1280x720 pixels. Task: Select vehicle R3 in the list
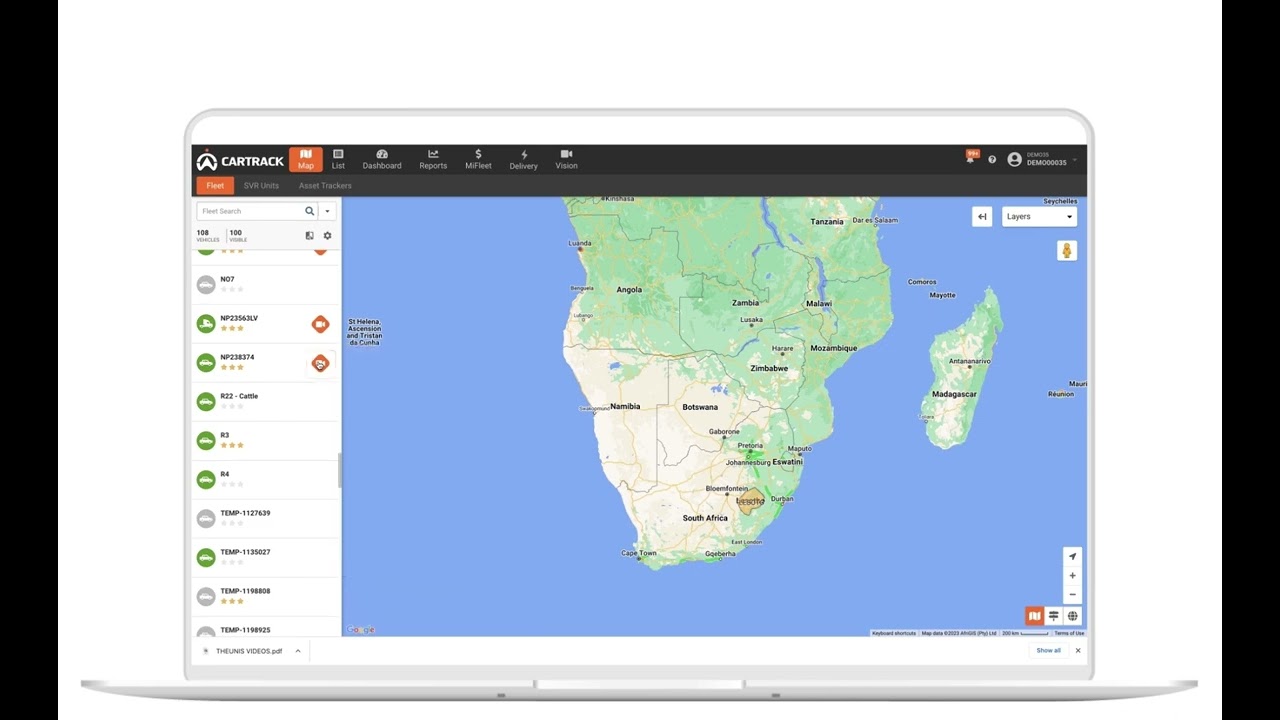267,441
